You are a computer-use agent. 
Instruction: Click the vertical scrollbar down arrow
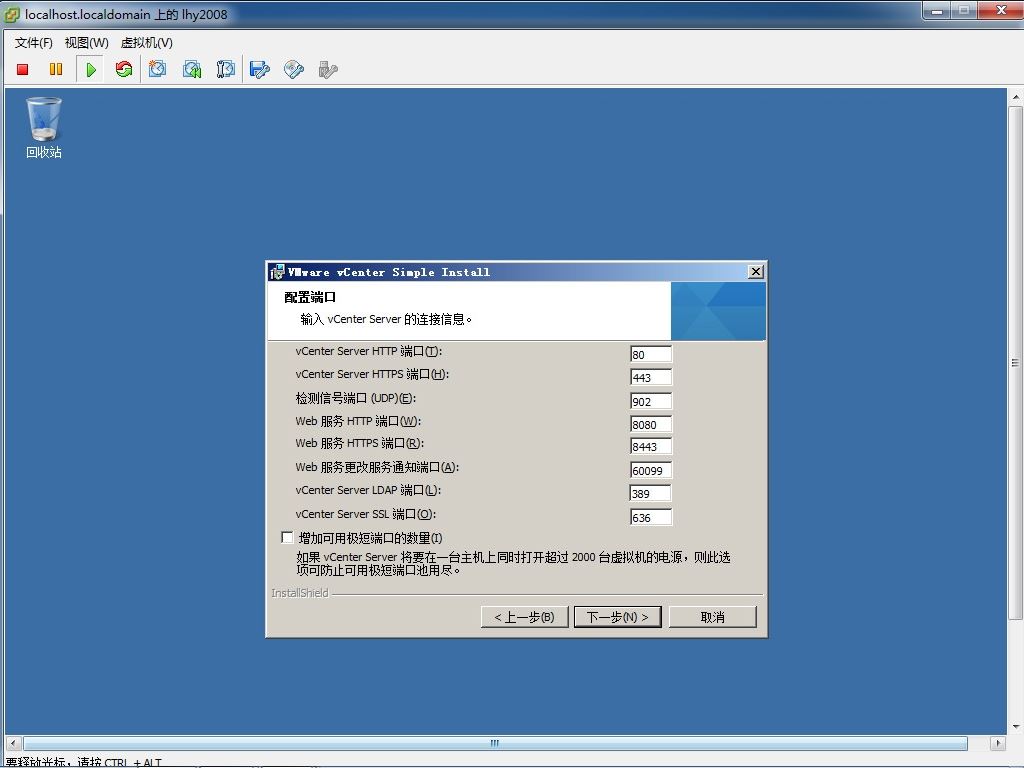(x=1015, y=726)
